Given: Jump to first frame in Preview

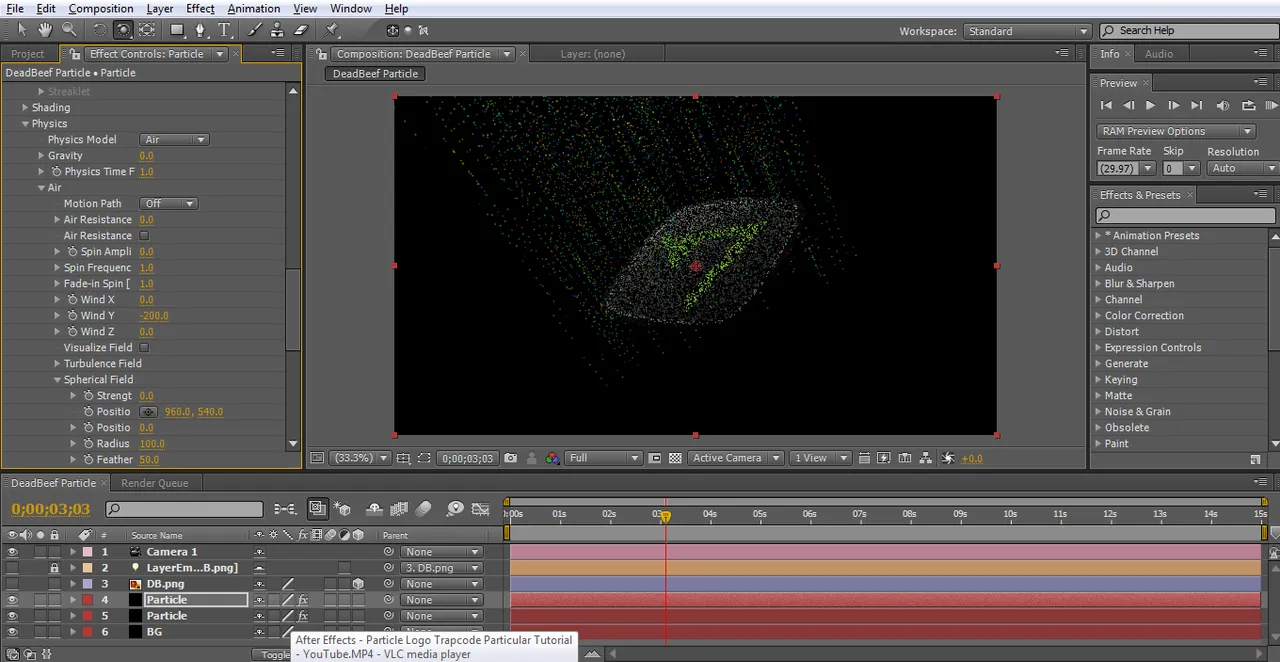Looking at the screenshot, I should click(x=1106, y=105).
